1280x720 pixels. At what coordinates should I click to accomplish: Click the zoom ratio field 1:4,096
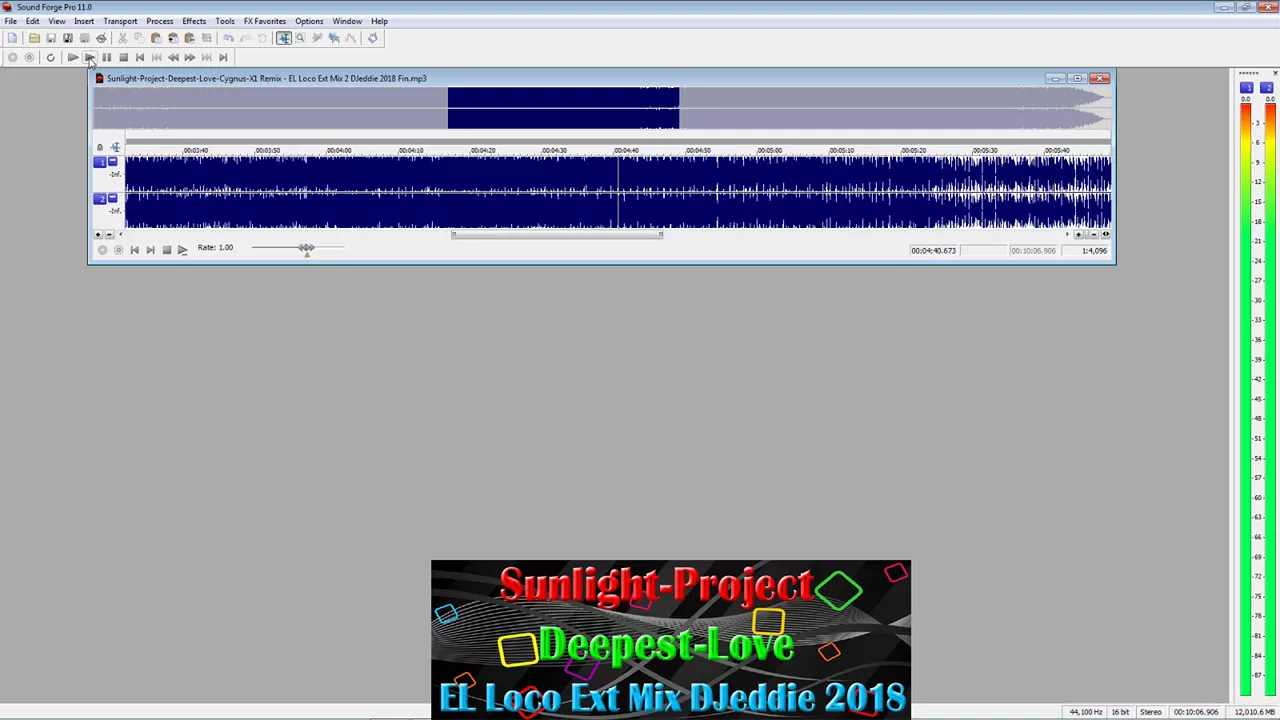click(x=1085, y=251)
